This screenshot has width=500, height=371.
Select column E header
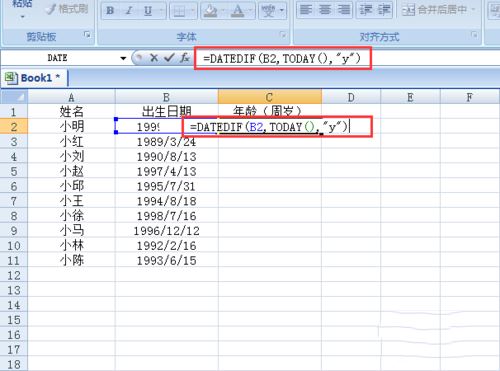pos(410,97)
